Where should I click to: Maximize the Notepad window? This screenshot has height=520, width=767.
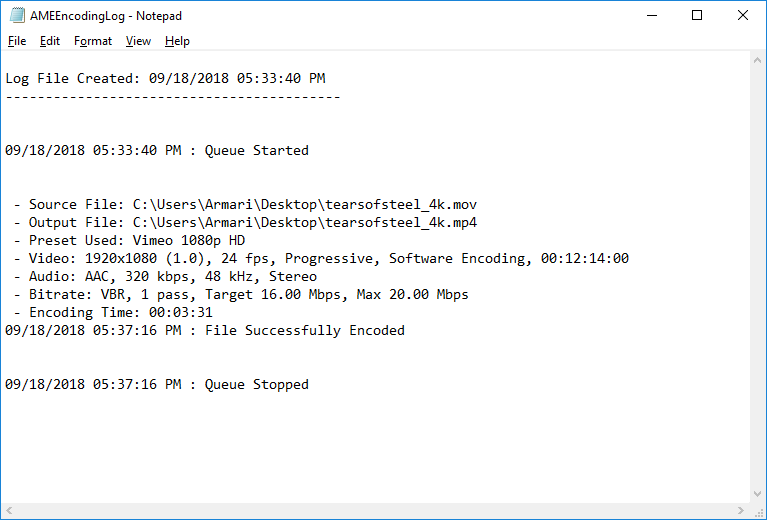click(x=697, y=16)
